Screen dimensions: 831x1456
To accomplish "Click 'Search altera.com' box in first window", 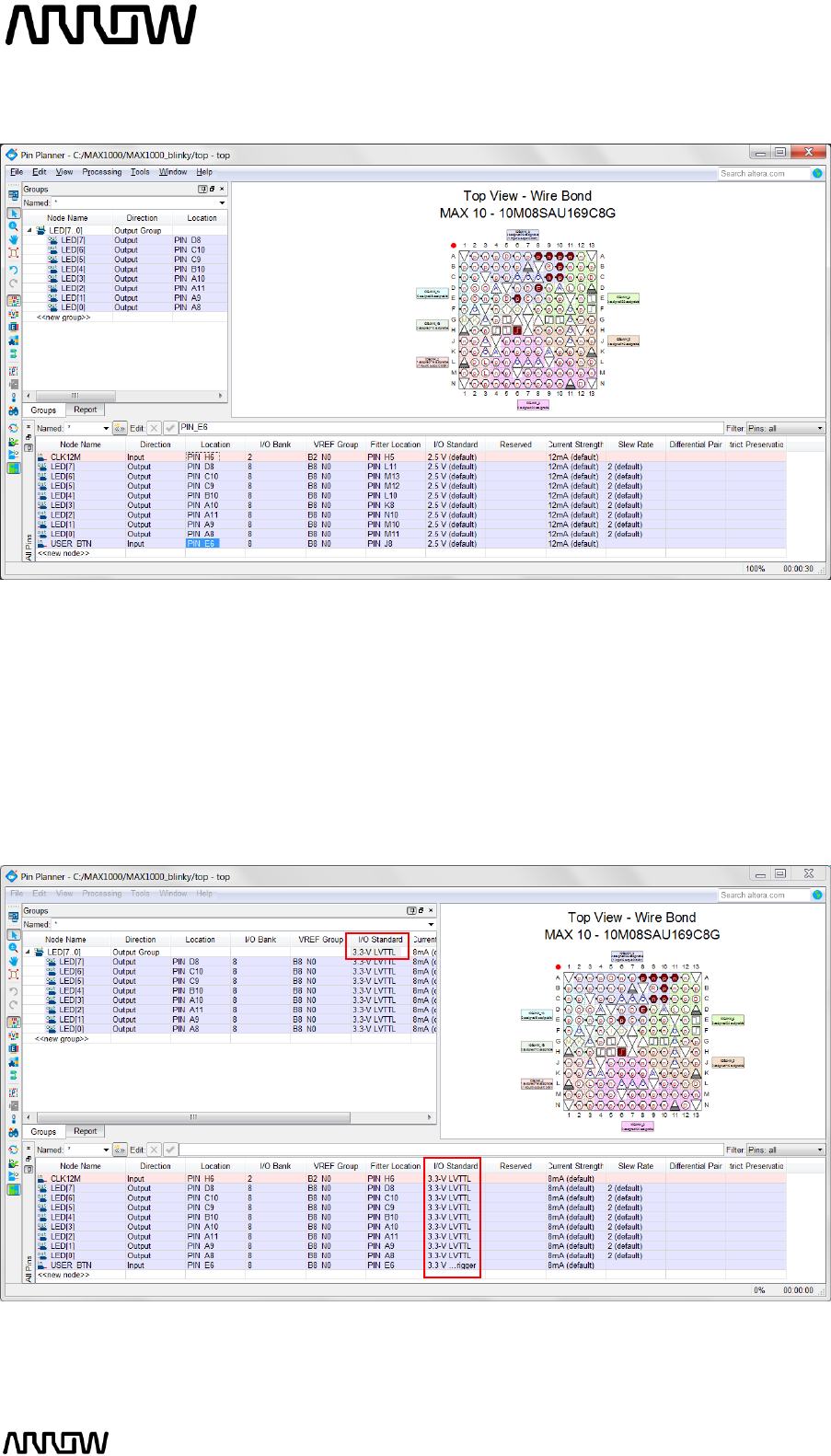I will click(764, 173).
